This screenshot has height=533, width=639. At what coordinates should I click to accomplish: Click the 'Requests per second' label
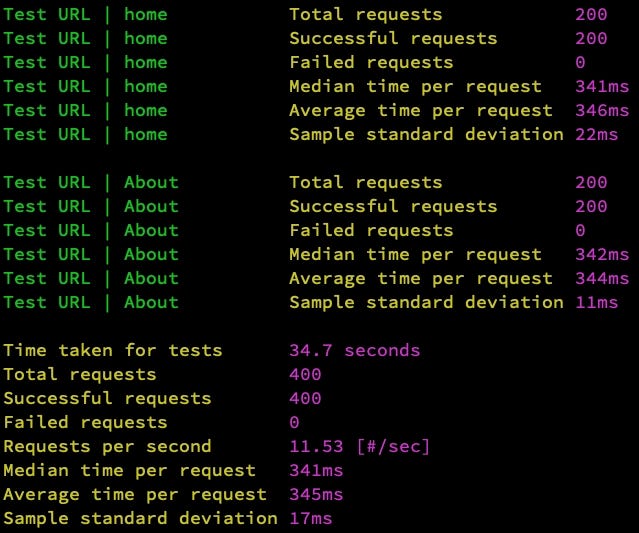[x=108, y=447]
